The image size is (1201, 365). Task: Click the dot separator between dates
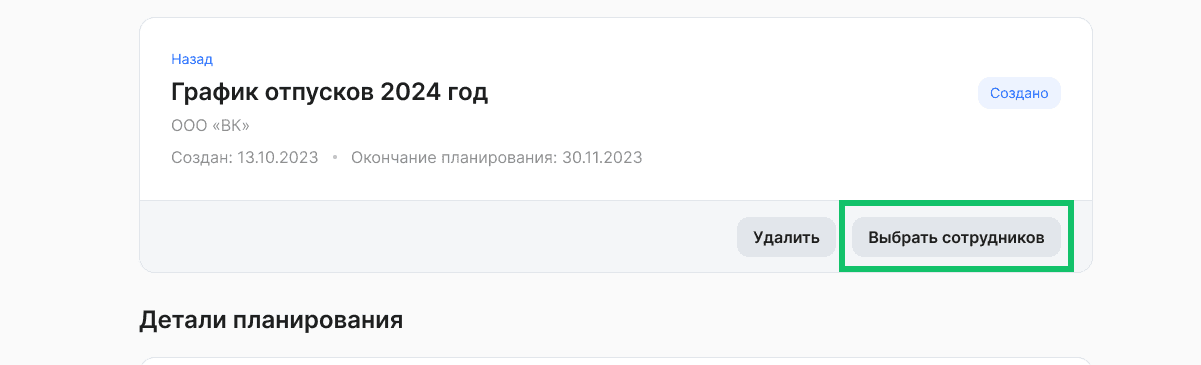[x=335, y=158]
